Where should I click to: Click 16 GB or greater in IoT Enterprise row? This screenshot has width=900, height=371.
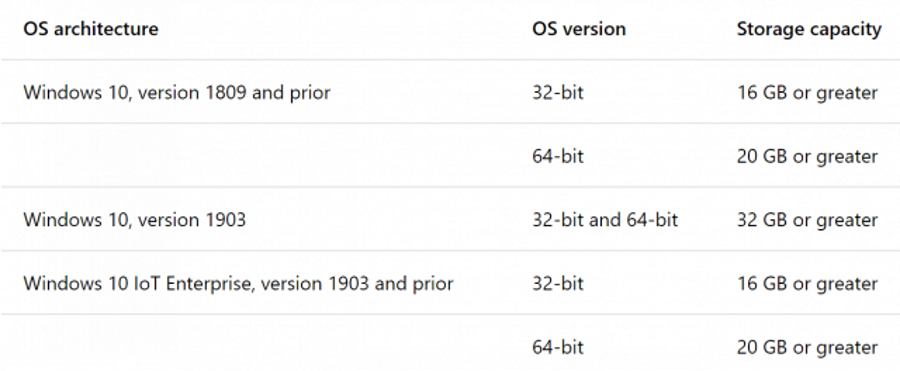point(807,284)
